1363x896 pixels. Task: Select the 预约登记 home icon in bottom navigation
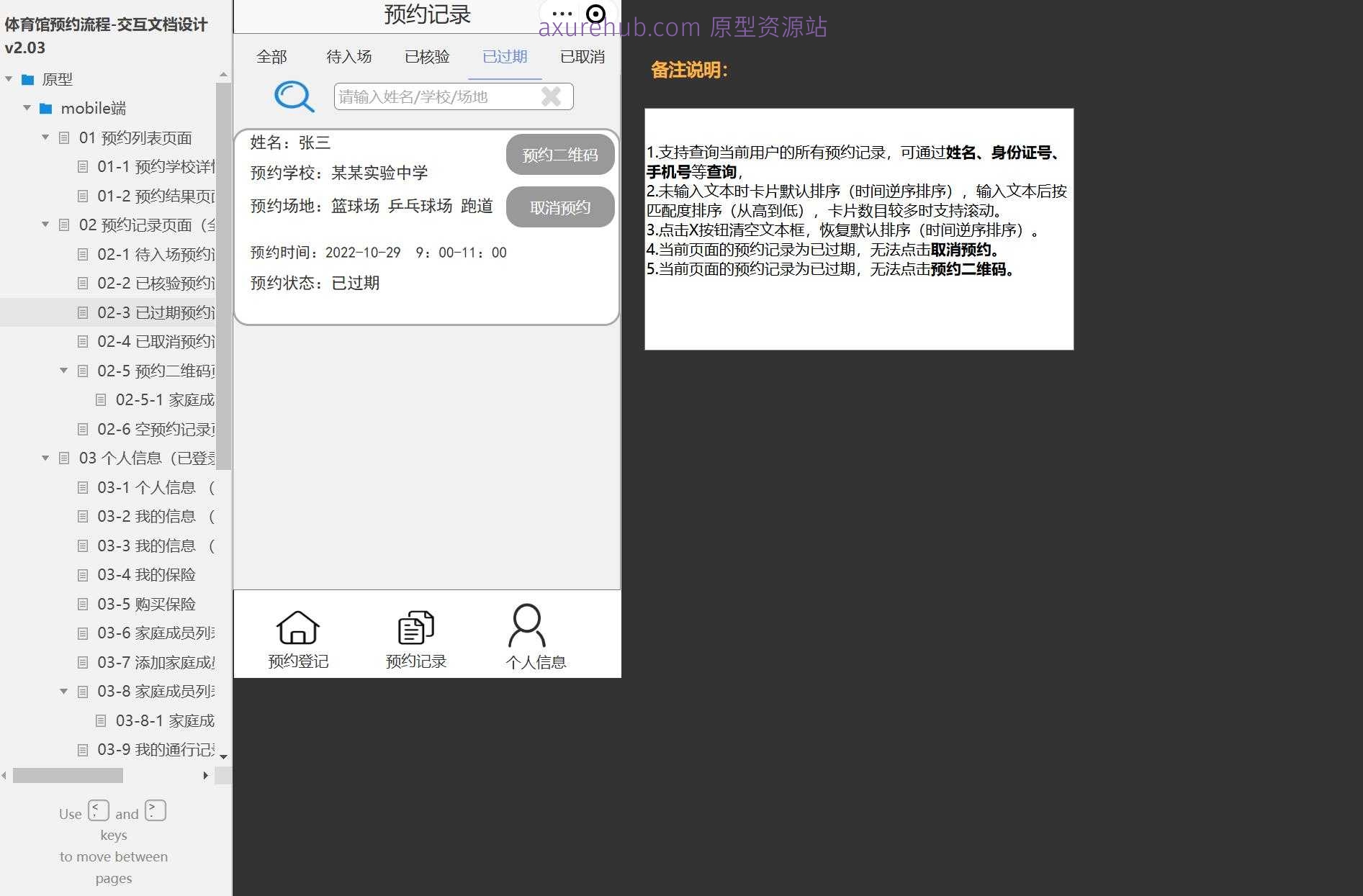coord(298,627)
